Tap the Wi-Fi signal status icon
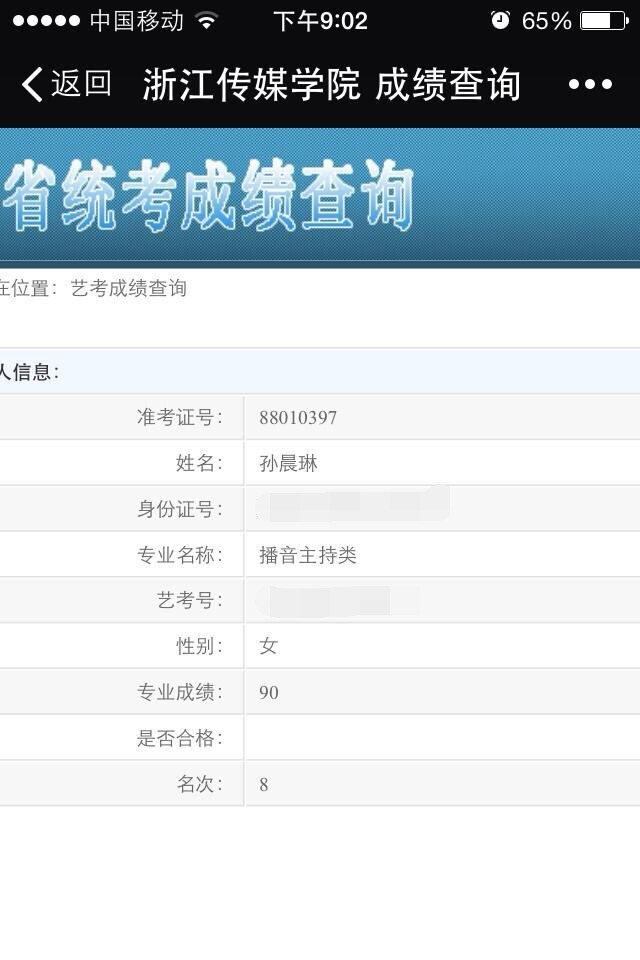 207,21
